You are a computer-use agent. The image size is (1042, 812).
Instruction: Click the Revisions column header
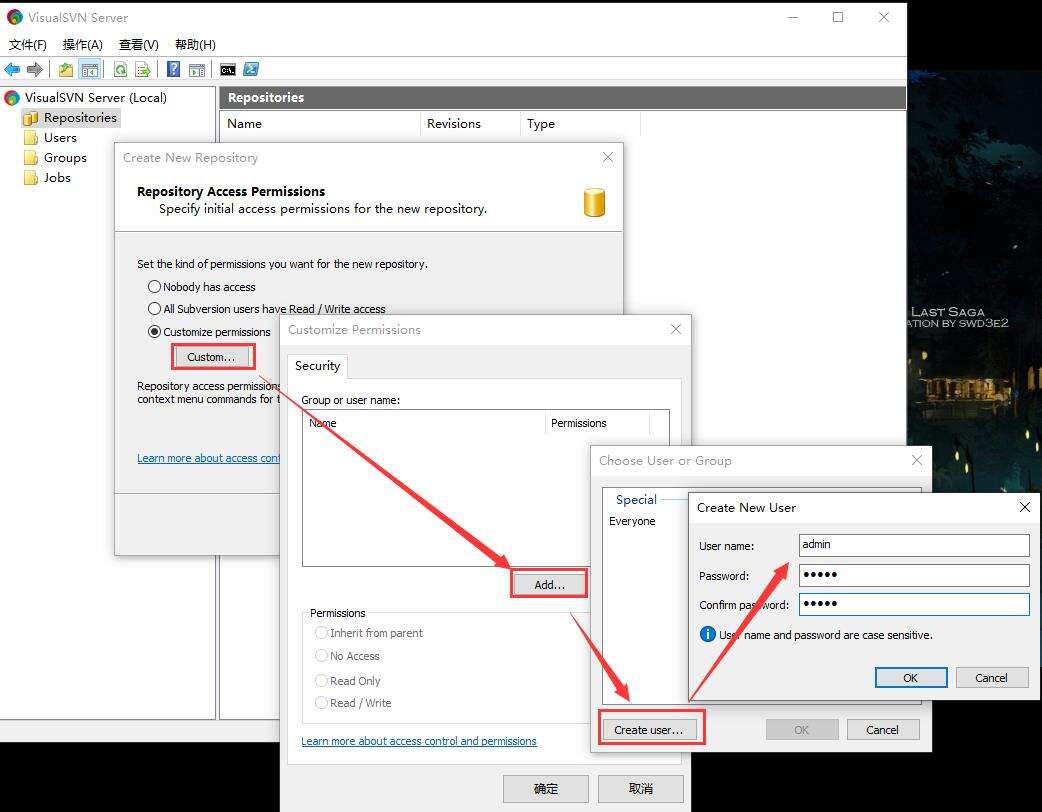[470, 124]
